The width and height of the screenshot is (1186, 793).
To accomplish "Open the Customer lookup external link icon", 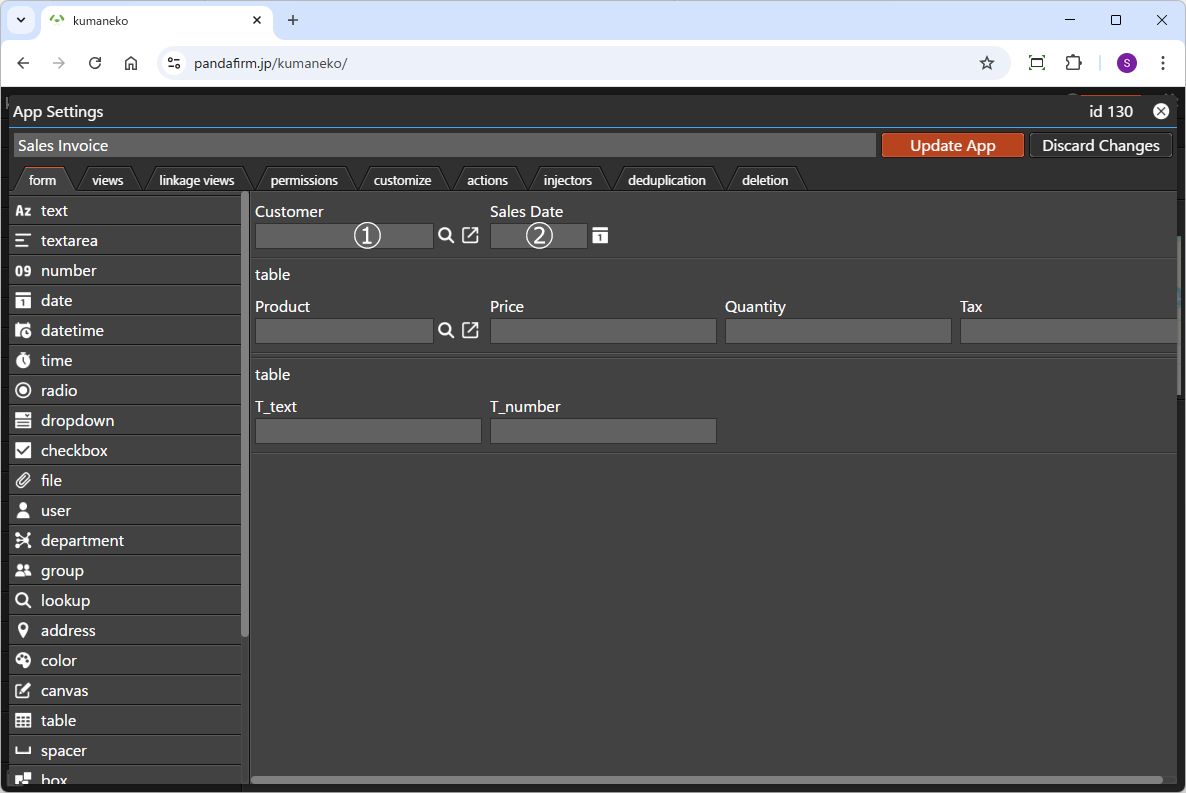I will click(x=470, y=236).
